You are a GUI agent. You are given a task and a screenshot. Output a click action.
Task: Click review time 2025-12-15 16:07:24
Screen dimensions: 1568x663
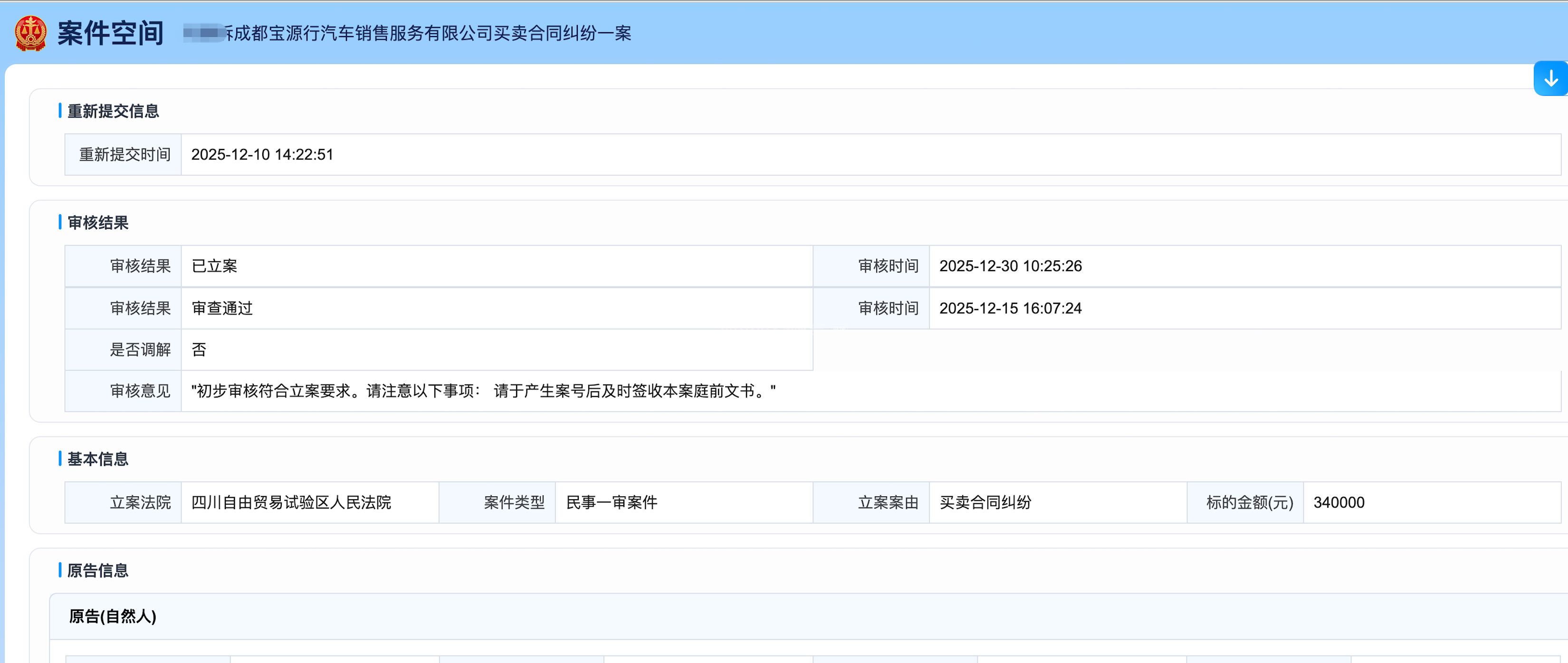1010,308
